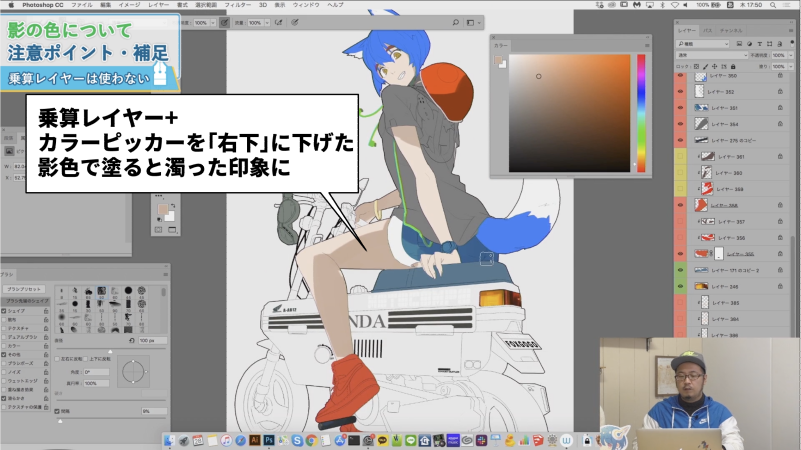Click pressure for size icon in options bar

295,22
